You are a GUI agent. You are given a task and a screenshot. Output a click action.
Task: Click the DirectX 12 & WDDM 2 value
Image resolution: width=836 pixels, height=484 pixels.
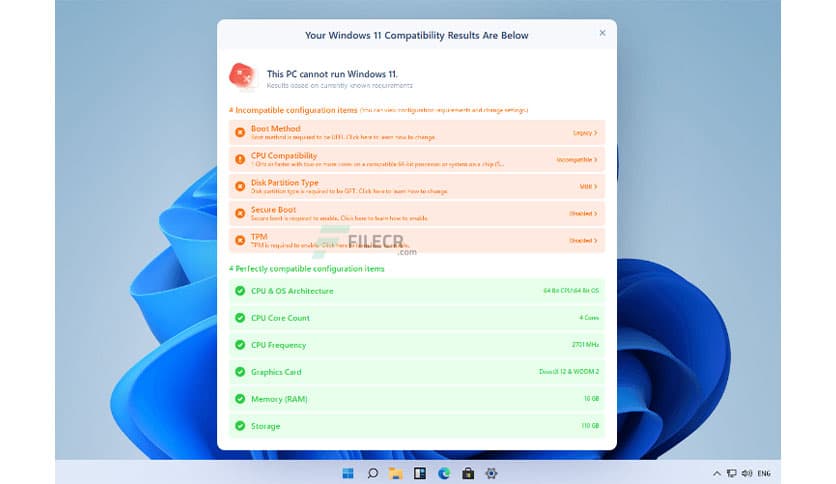pyautogui.click(x=569, y=372)
